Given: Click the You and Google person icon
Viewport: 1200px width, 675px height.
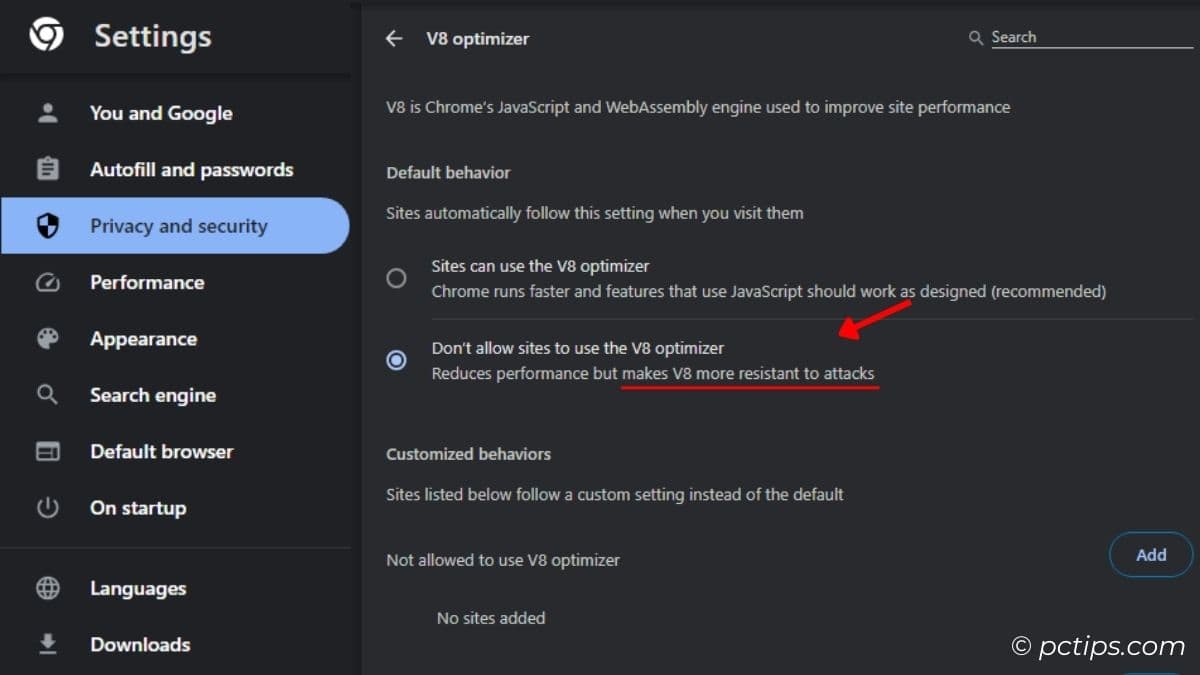Looking at the screenshot, I should pyautogui.click(x=47, y=113).
